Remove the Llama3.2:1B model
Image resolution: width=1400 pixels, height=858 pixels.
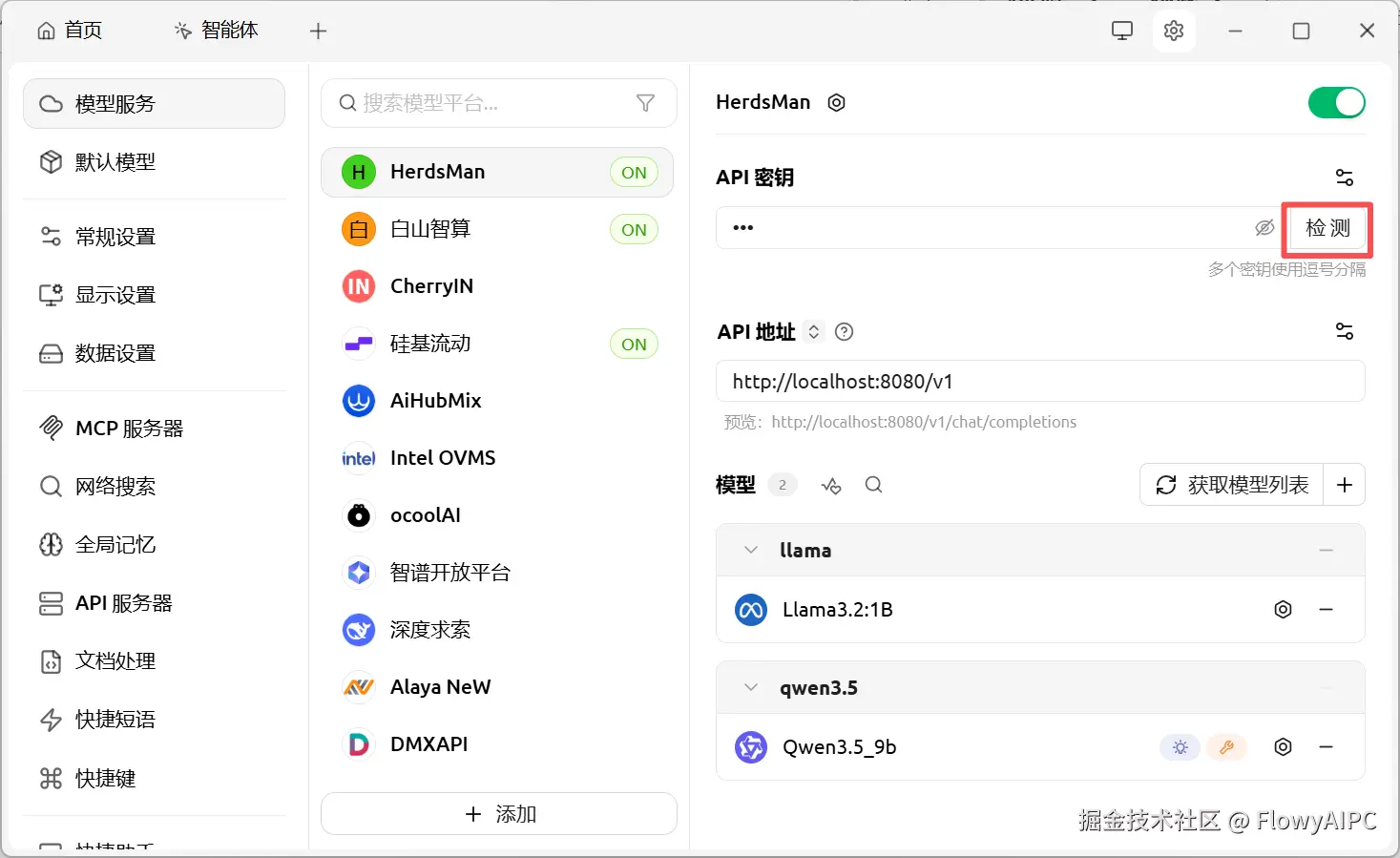[1326, 610]
